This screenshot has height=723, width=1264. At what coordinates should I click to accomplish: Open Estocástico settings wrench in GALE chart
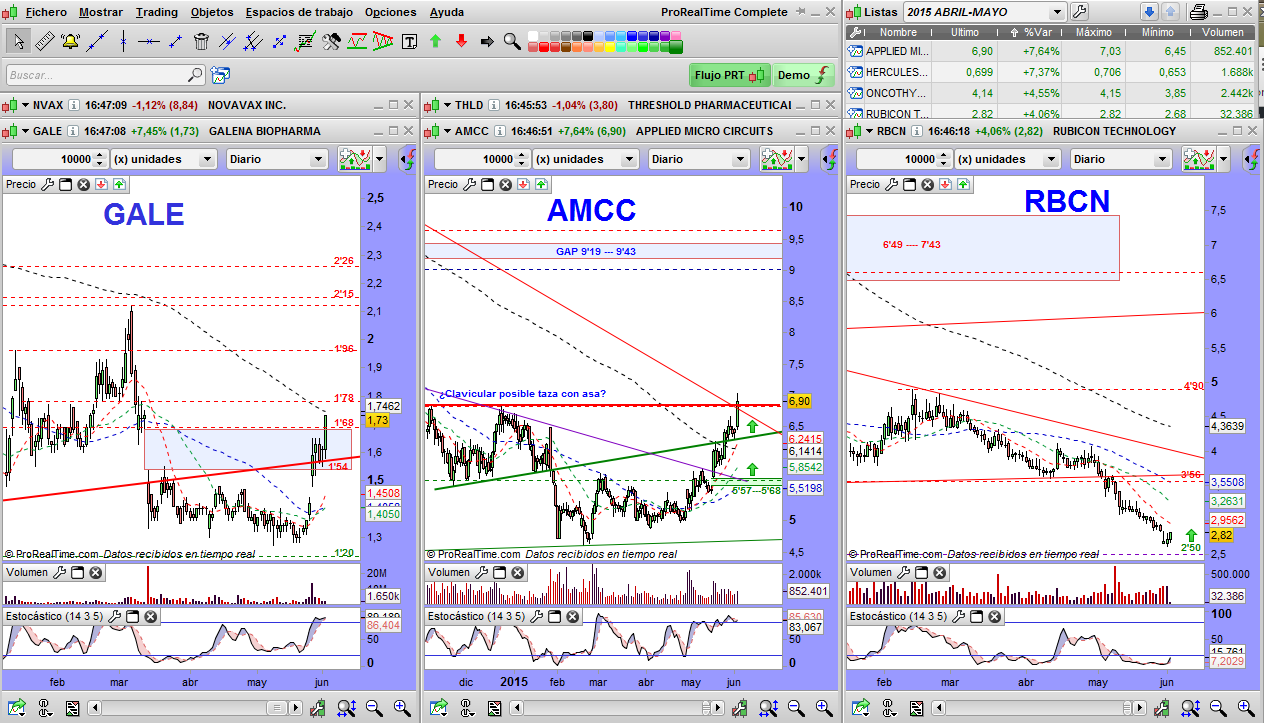pos(114,616)
